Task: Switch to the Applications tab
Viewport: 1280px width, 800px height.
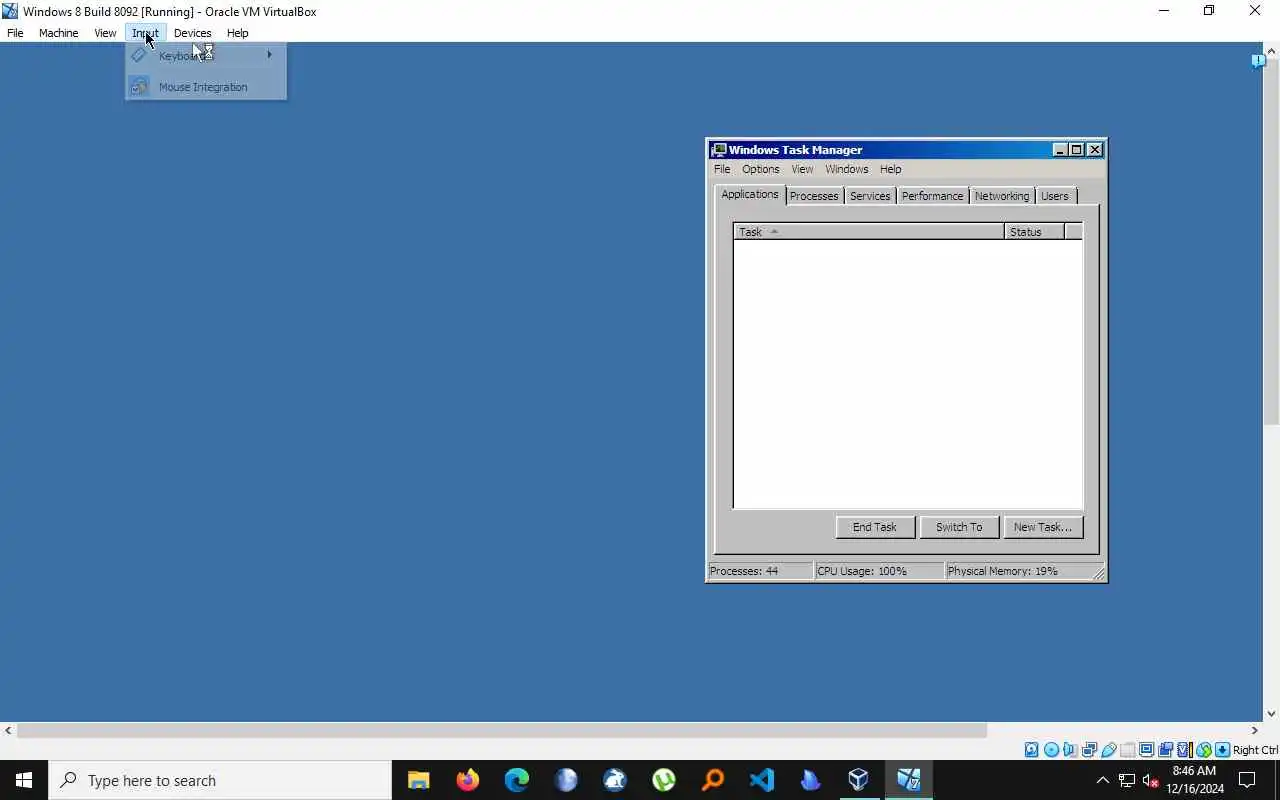Action: click(750, 194)
